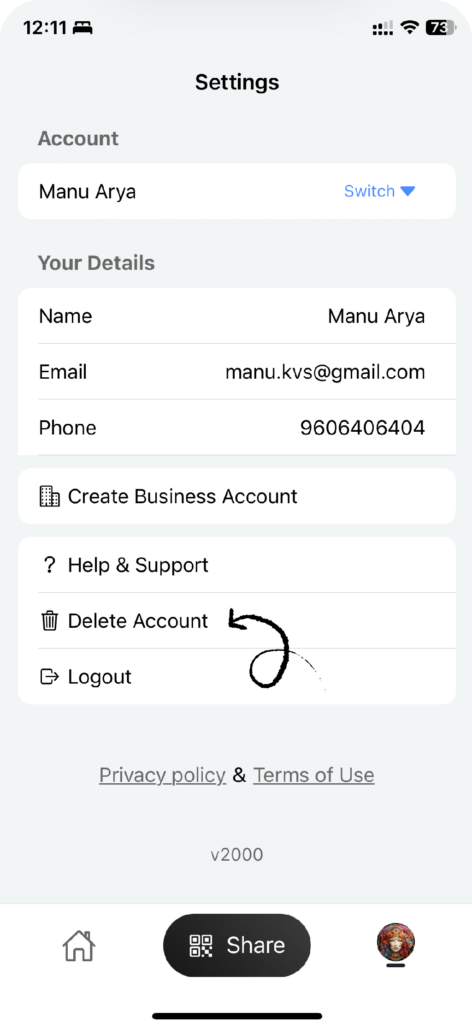Tap the building icon for business account
Image resolution: width=472 pixels, height=1024 pixels.
pyautogui.click(x=50, y=496)
